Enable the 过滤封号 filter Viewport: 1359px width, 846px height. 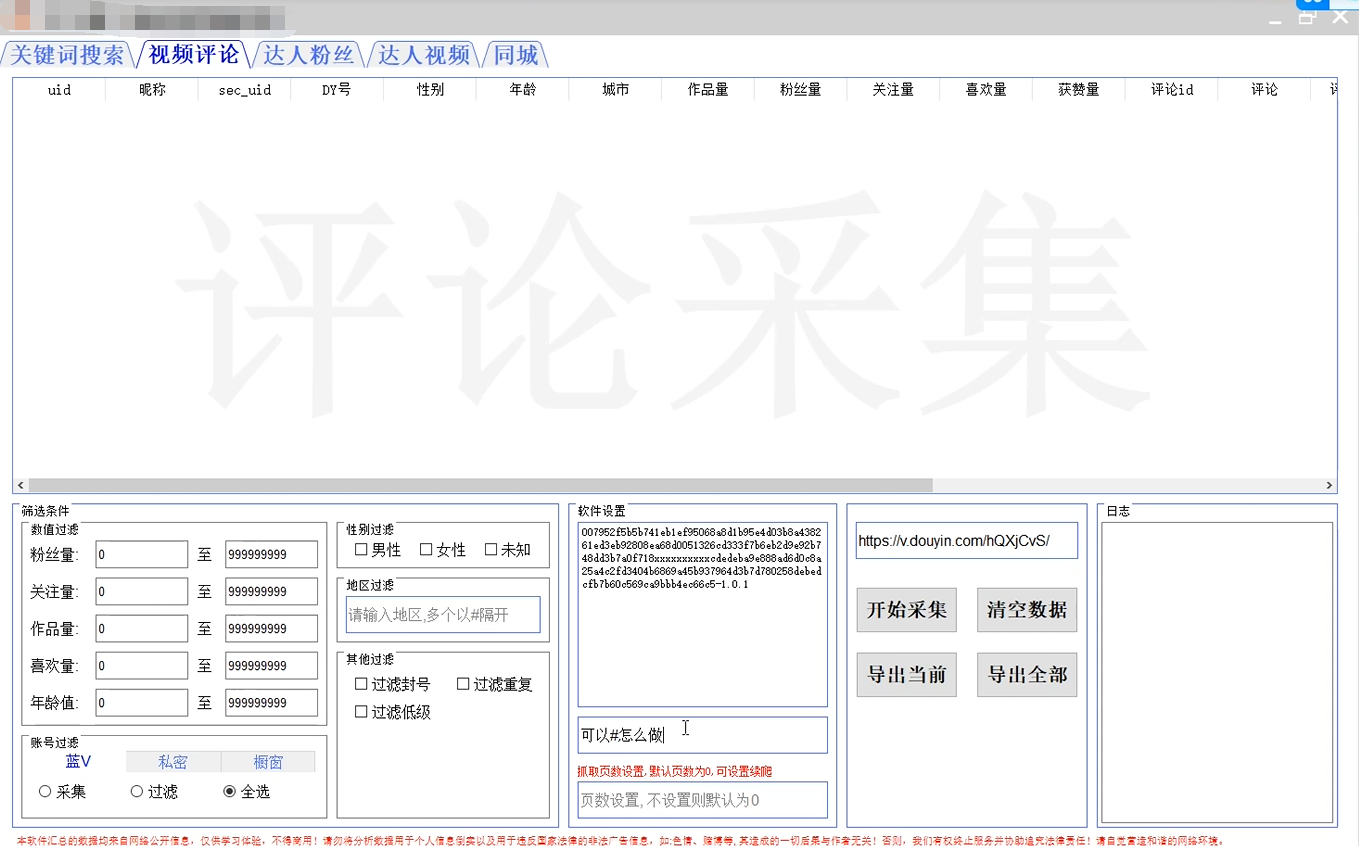(x=360, y=684)
